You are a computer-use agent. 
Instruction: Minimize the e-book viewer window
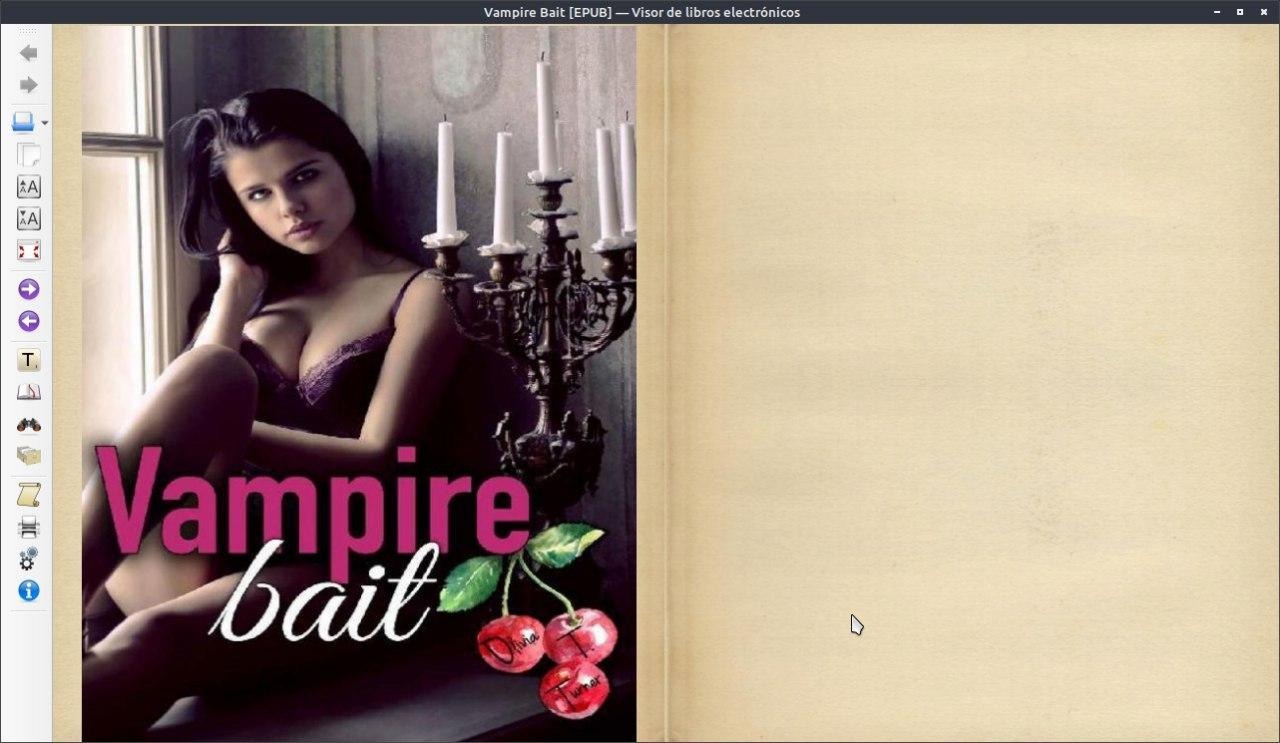1217,12
